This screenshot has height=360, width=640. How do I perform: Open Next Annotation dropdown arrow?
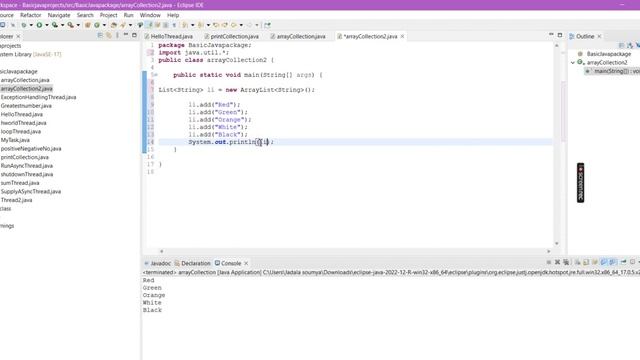pos(193,25)
